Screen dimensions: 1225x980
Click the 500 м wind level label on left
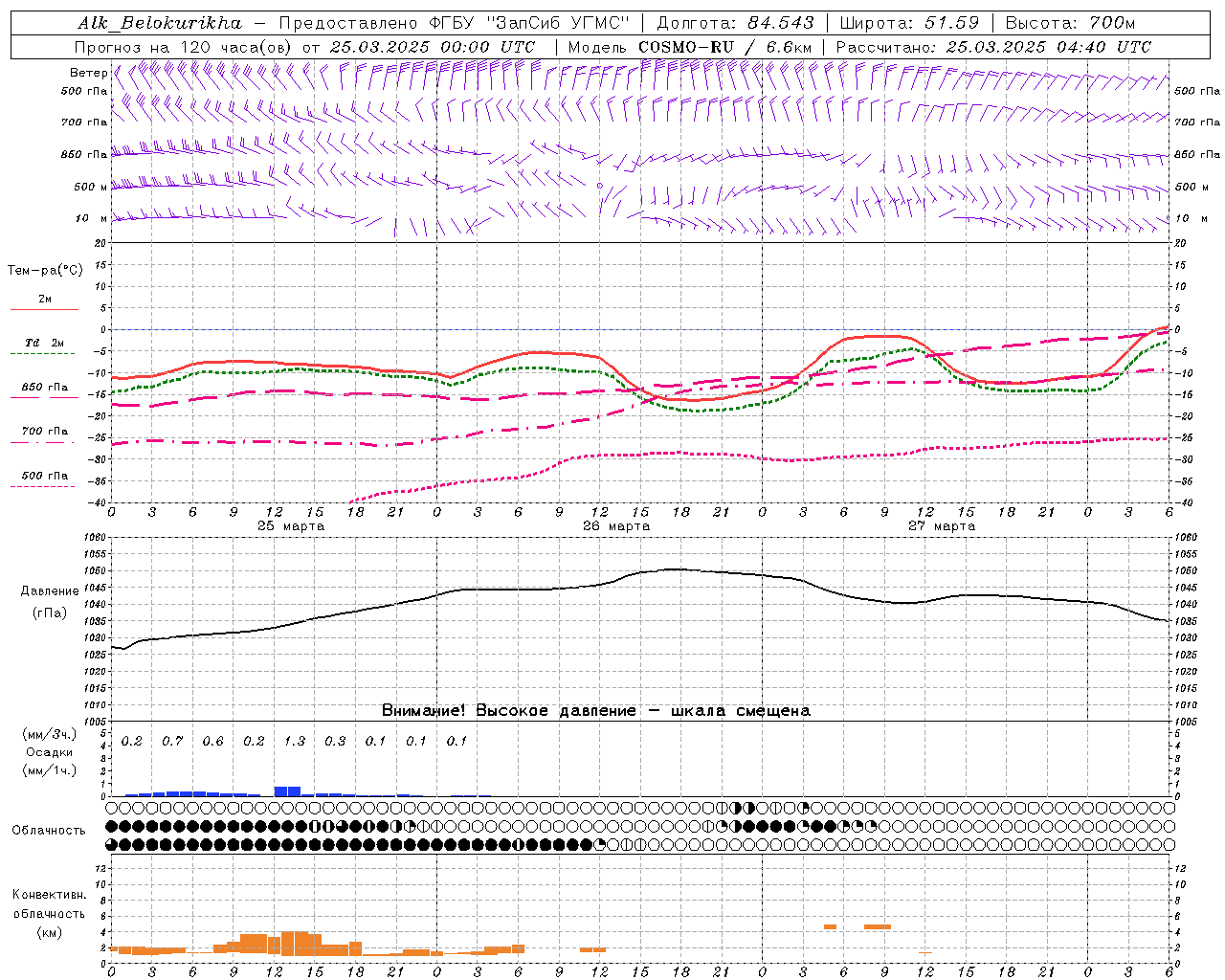point(91,188)
